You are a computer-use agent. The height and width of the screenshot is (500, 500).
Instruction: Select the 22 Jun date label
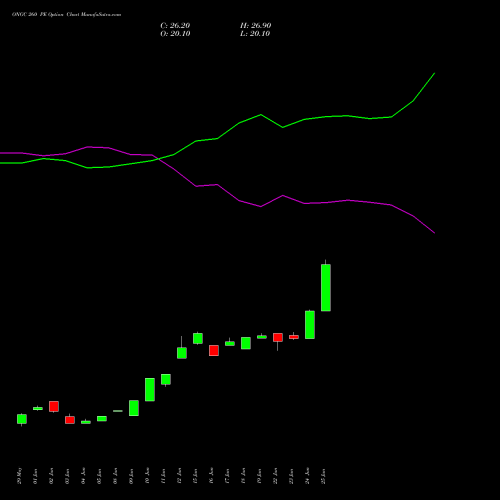pos(276,476)
